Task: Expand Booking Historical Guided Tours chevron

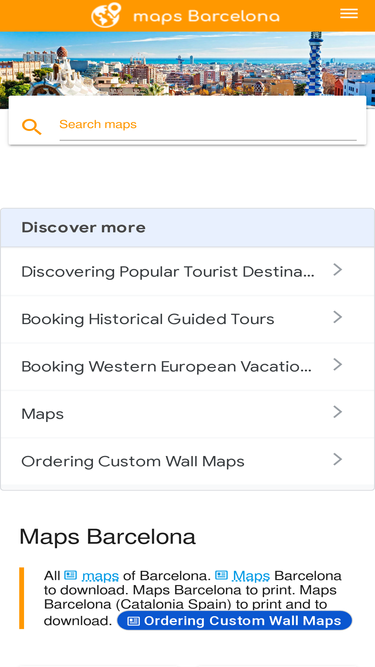Action: (338, 317)
